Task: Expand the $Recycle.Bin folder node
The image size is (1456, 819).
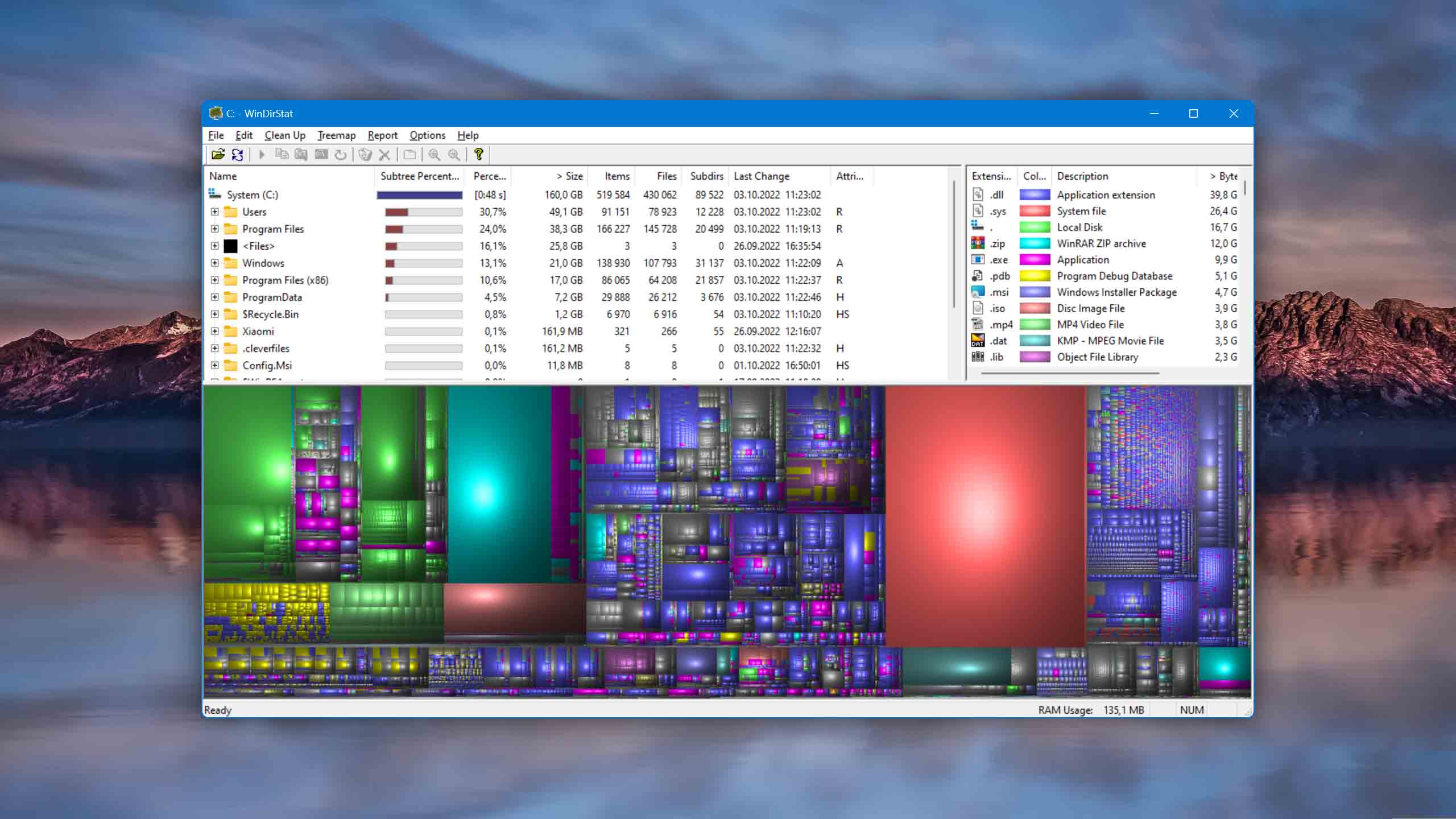Action: [214, 314]
